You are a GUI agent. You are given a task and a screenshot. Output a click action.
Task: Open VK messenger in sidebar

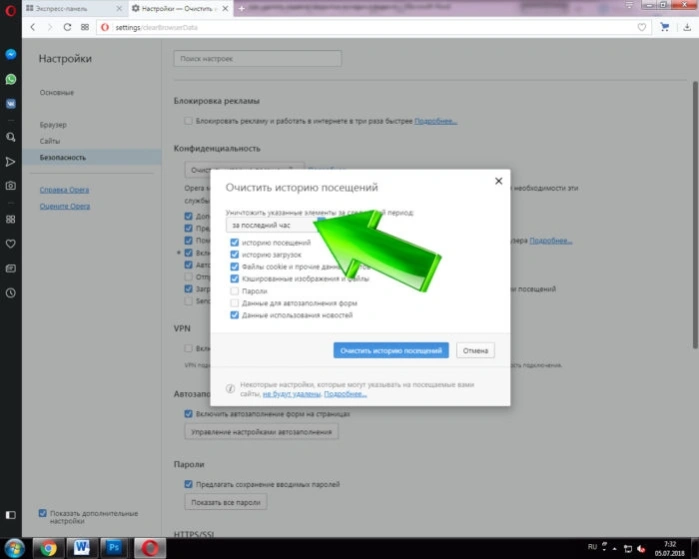(x=11, y=104)
